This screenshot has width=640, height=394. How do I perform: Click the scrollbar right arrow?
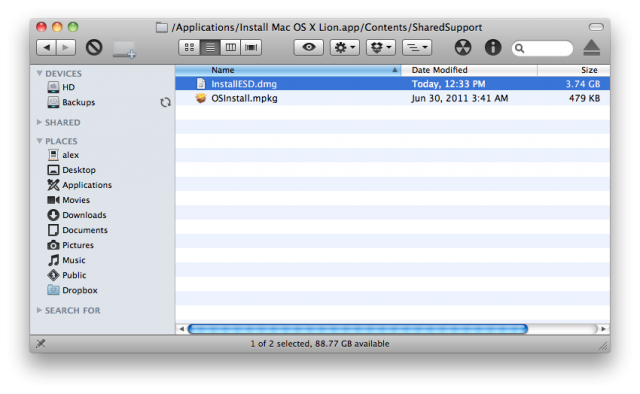point(603,329)
